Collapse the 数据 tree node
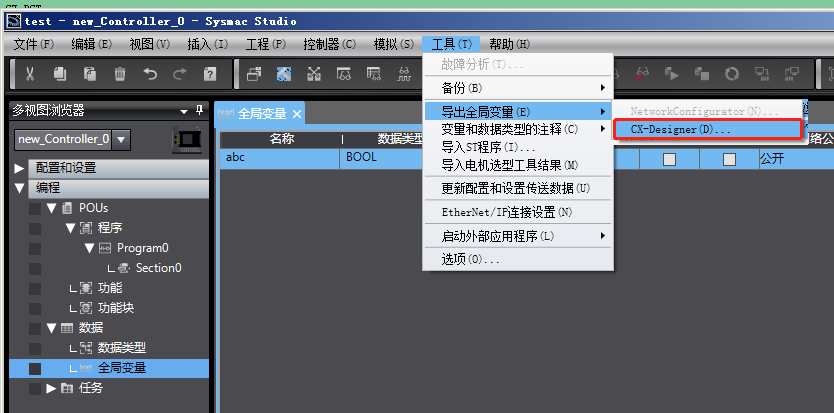Viewport: 834px width, 413px height. [x=51, y=328]
